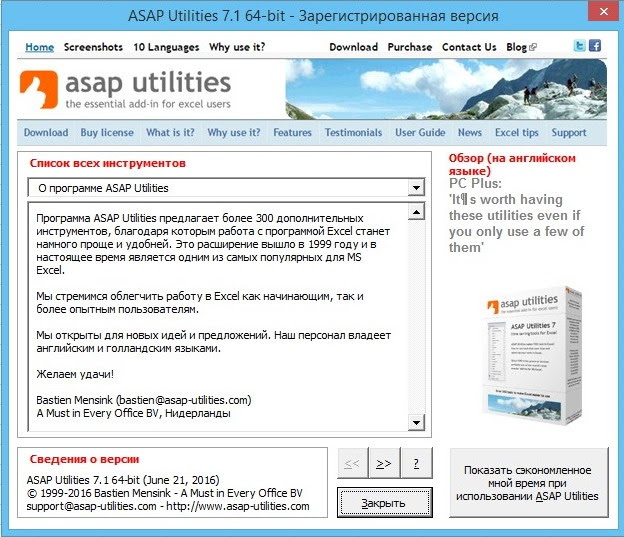Click the ASAP Utilities product box image
This screenshot has height=537, width=624.
[x=532, y=355]
